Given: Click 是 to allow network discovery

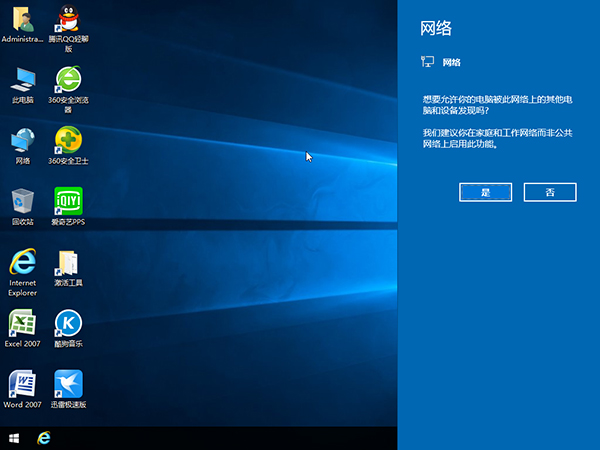Looking at the screenshot, I should point(486,192).
